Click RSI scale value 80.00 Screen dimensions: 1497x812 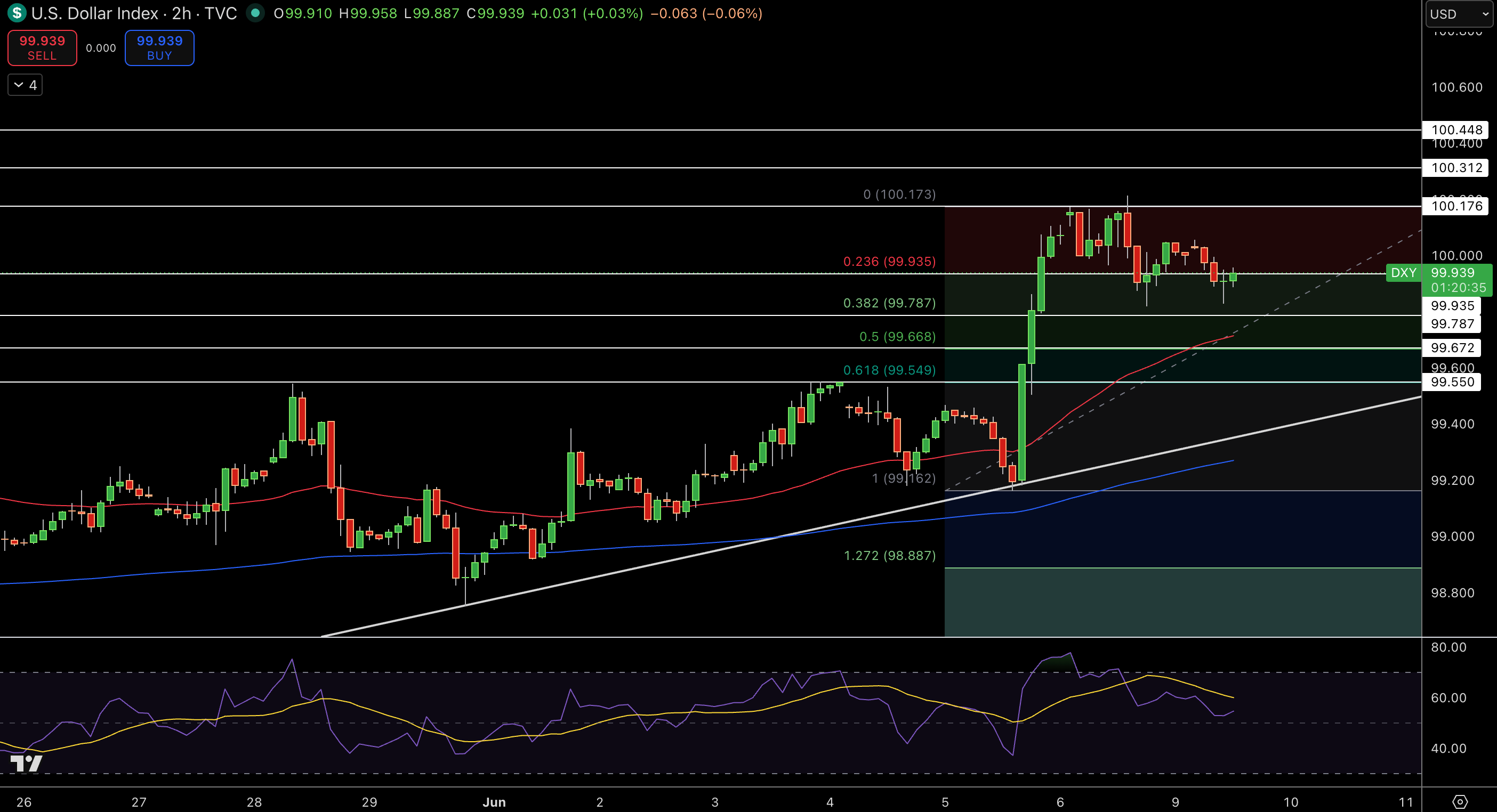point(1448,647)
